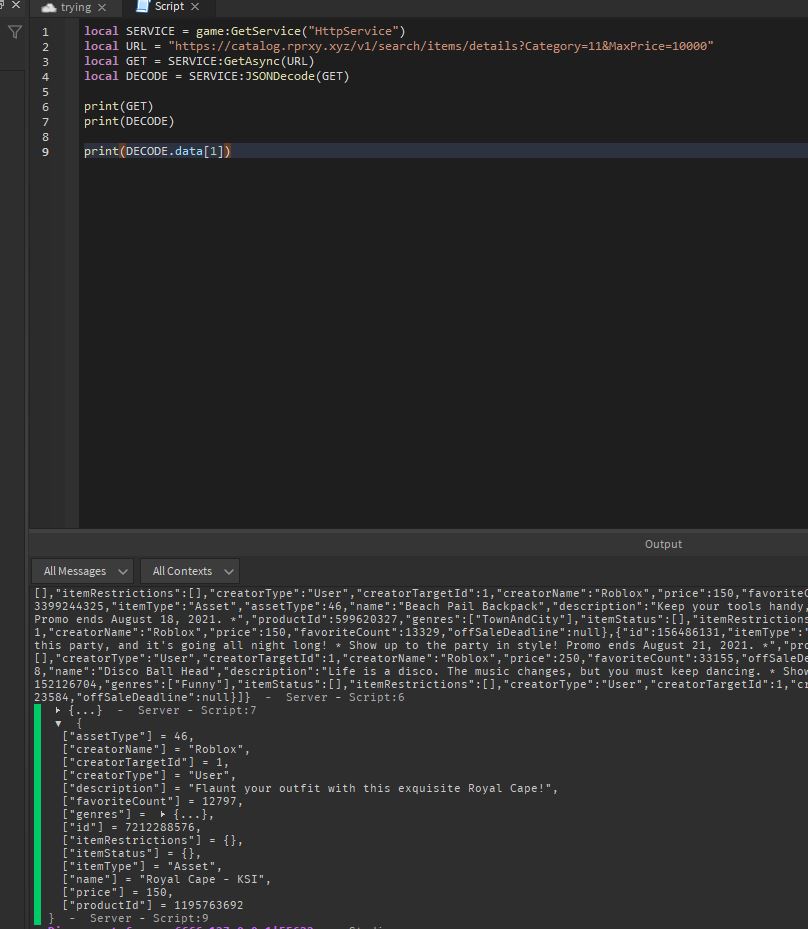Viewport: 808px width, 929px height.
Task: Click the ["productId"] = 1195763692 row
Action: 153,905
